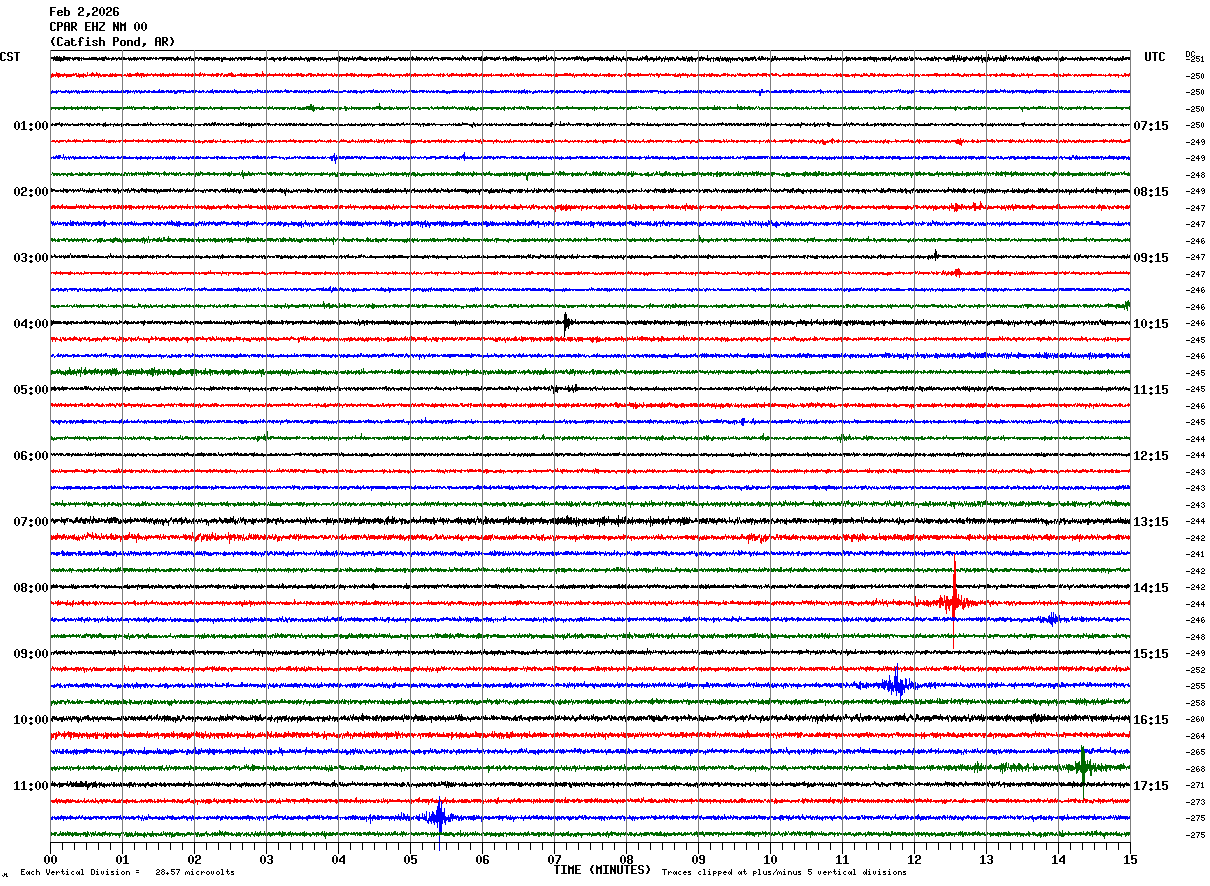The height and width of the screenshot is (886, 1210).
Task: Click minute 07 on the bottom axis
Action: [x=554, y=859]
